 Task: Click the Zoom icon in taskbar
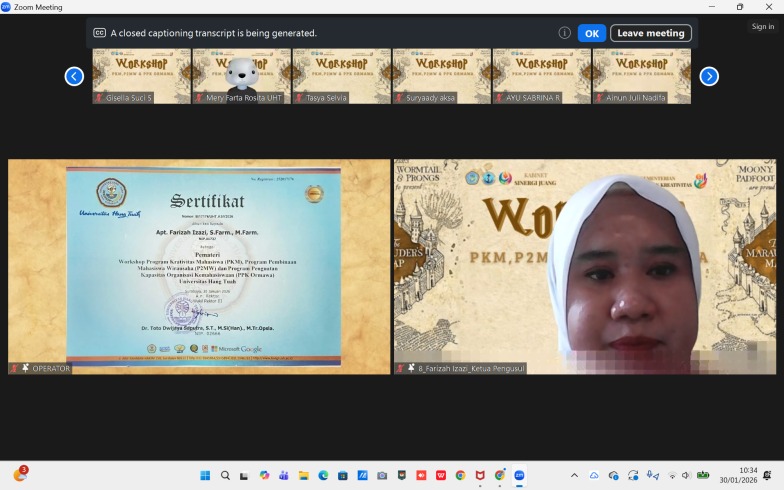point(519,475)
